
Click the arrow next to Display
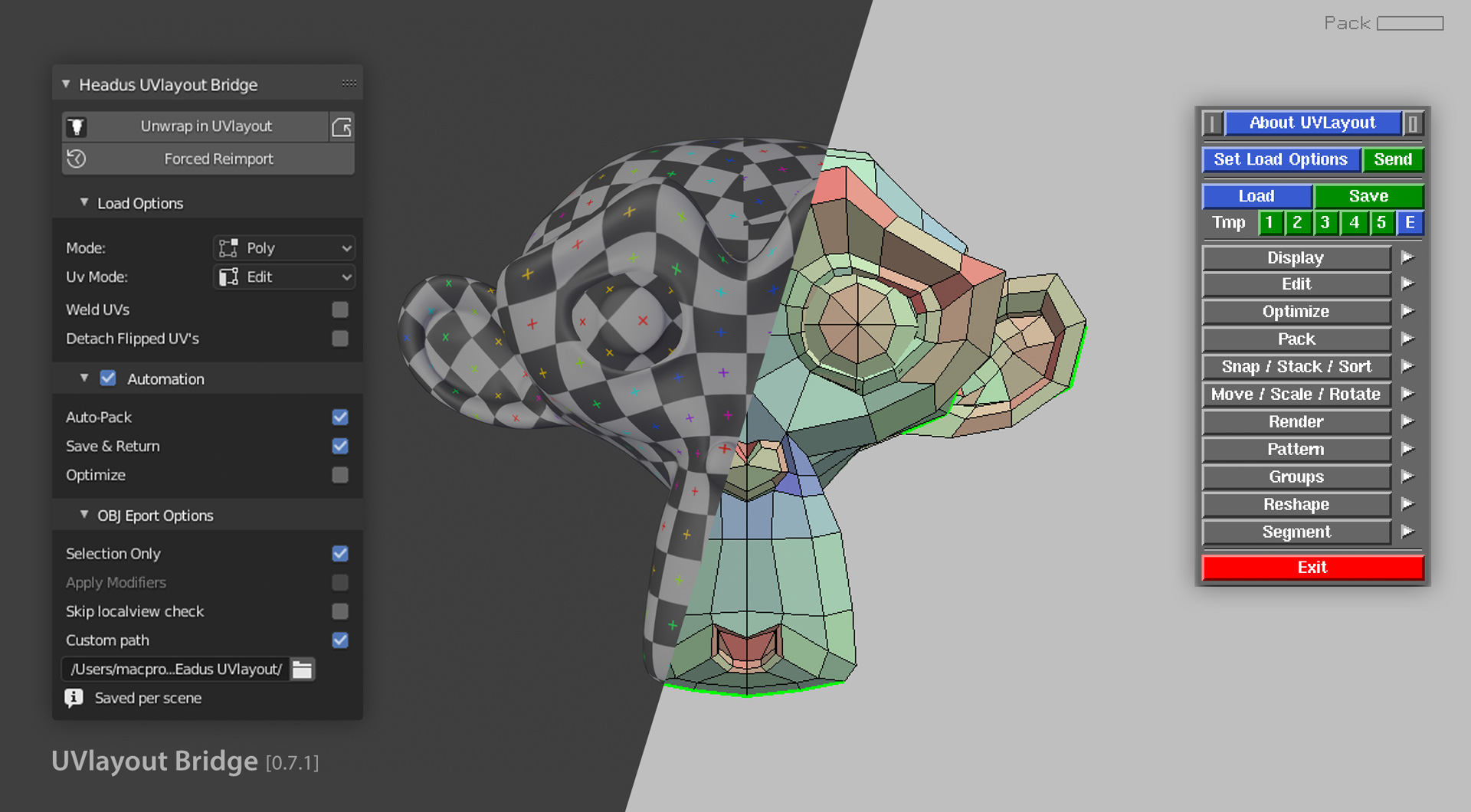coord(1407,257)
